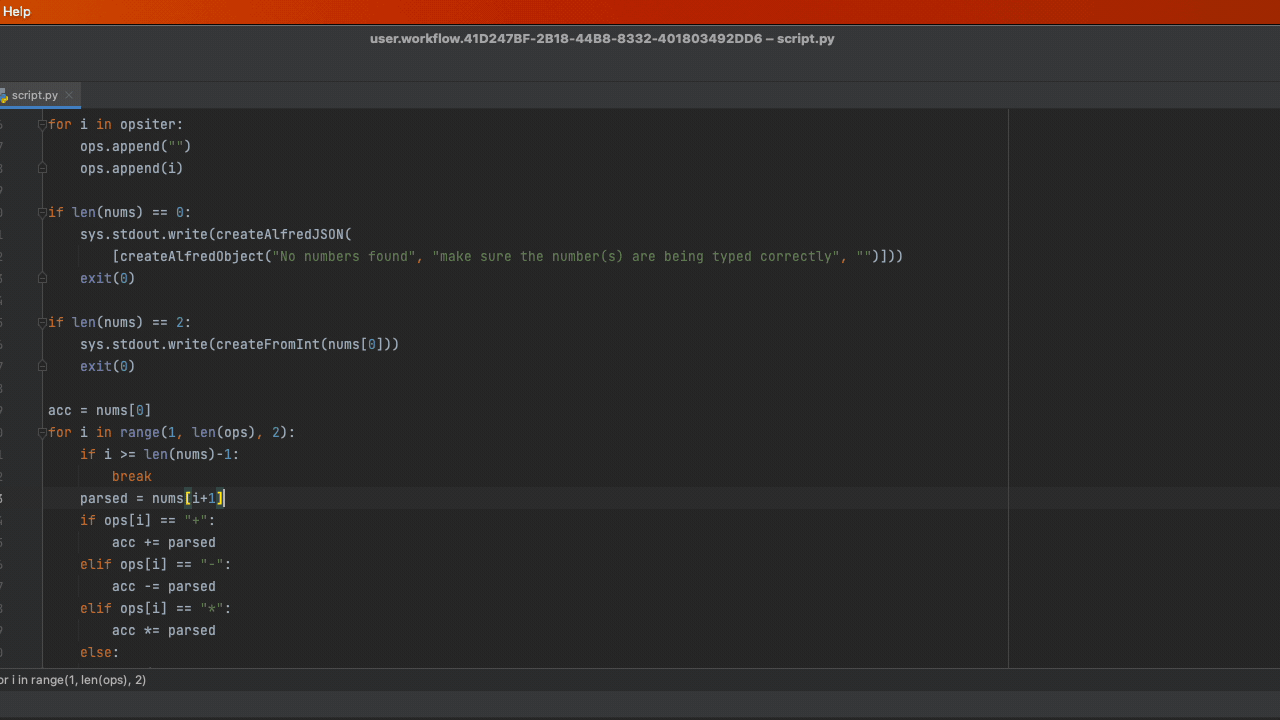Click the "break" statement
The image size is (1280, 720).
pyautogui.click(x=131, y=476)
